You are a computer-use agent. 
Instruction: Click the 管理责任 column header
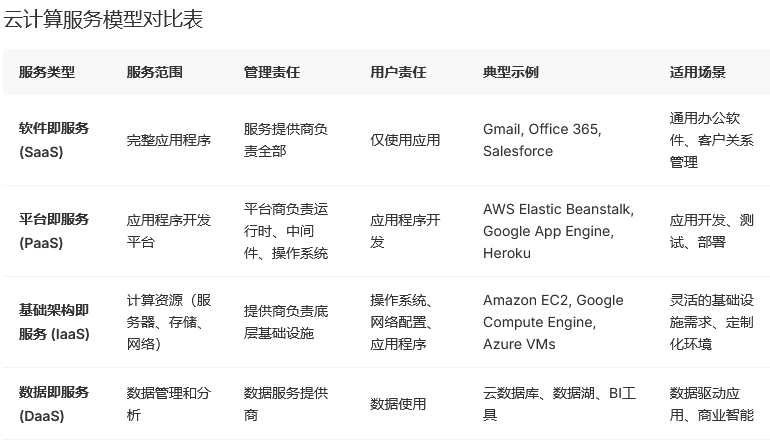coord(272,72)
